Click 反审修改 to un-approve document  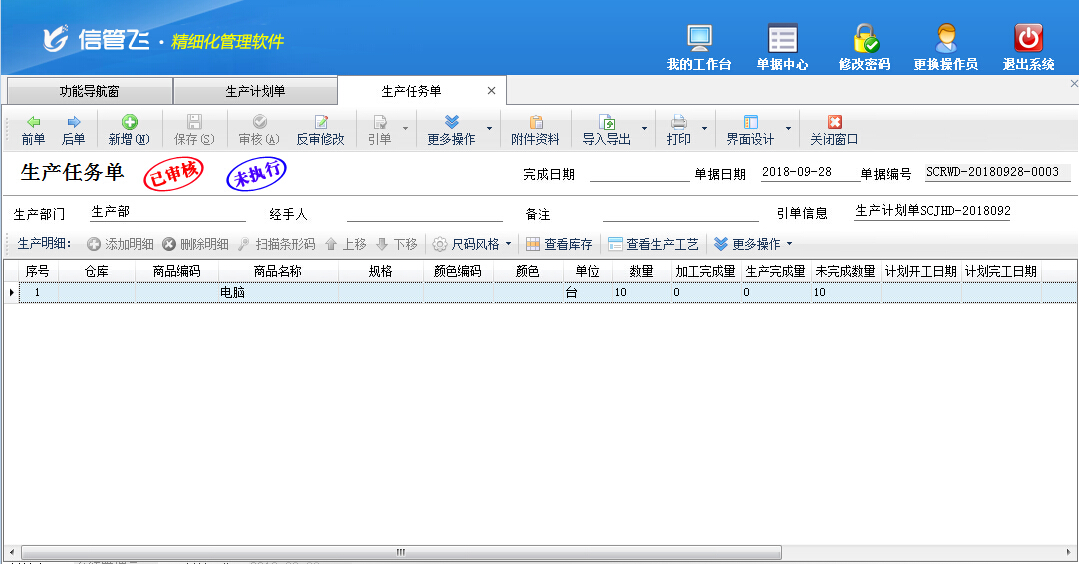pos(320,130)
